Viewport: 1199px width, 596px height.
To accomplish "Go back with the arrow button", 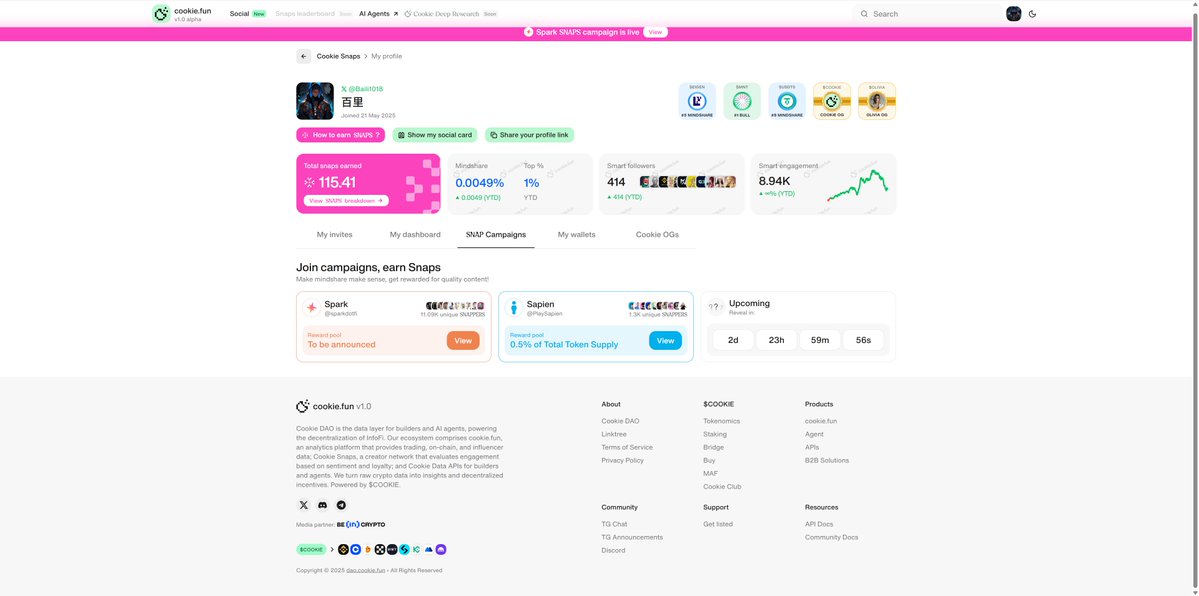I will coord(304,56).
